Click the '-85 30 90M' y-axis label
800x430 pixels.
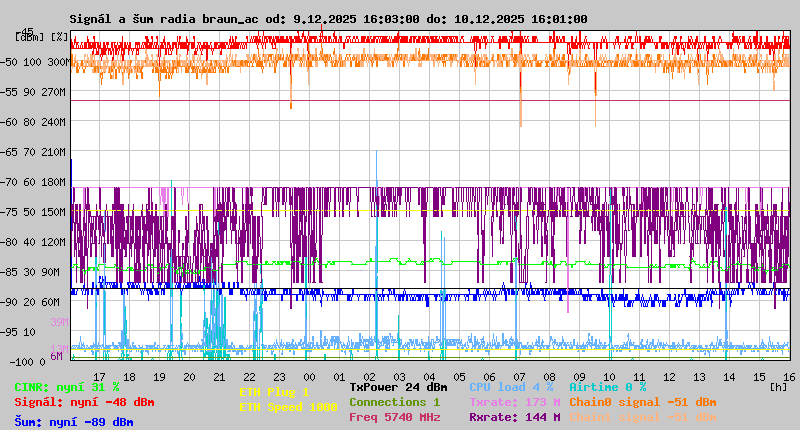(x=30, y=272)
